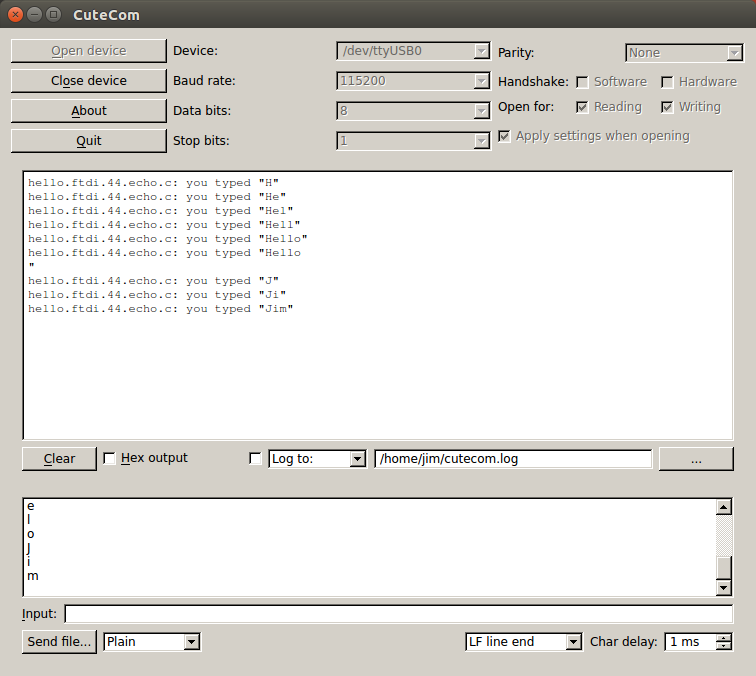Click output line ending with "Jim"
This screenshot has width=756, height=676.
click(x=161, y=309)
